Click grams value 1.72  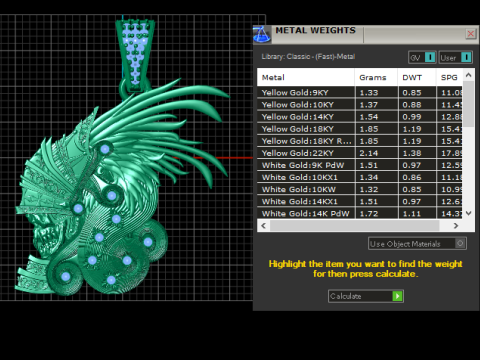coord(369,213)
